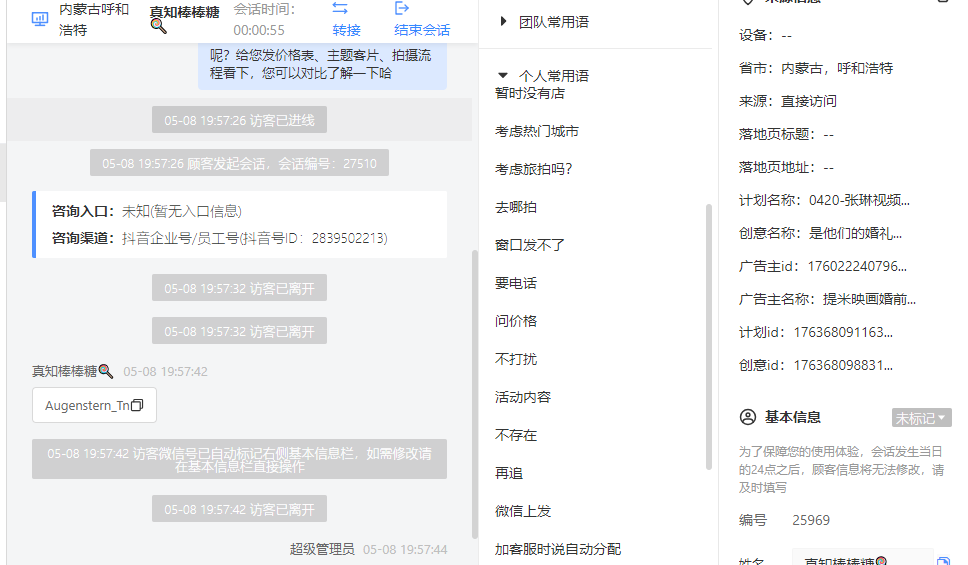Open the 未标记 tag dropdown
This screenshot has height=565, width=968.
(x=921, y=418)
